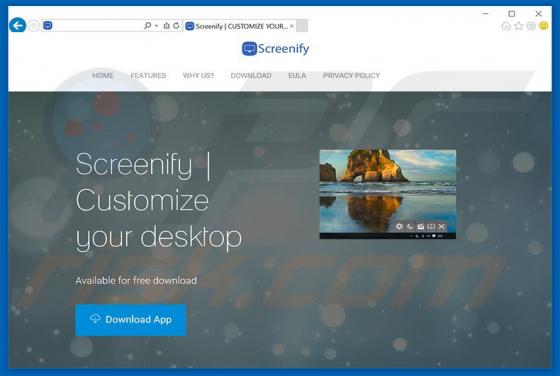
Task: Click the 'Available for free download' text
Action: click(136, 280)
